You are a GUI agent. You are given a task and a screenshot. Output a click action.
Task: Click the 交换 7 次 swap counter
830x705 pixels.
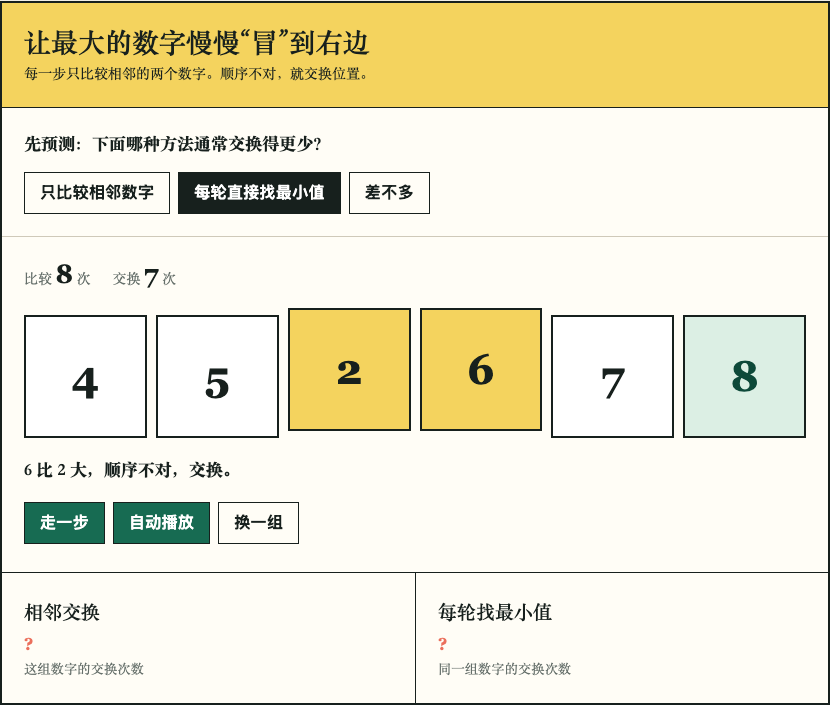[144, 277]
